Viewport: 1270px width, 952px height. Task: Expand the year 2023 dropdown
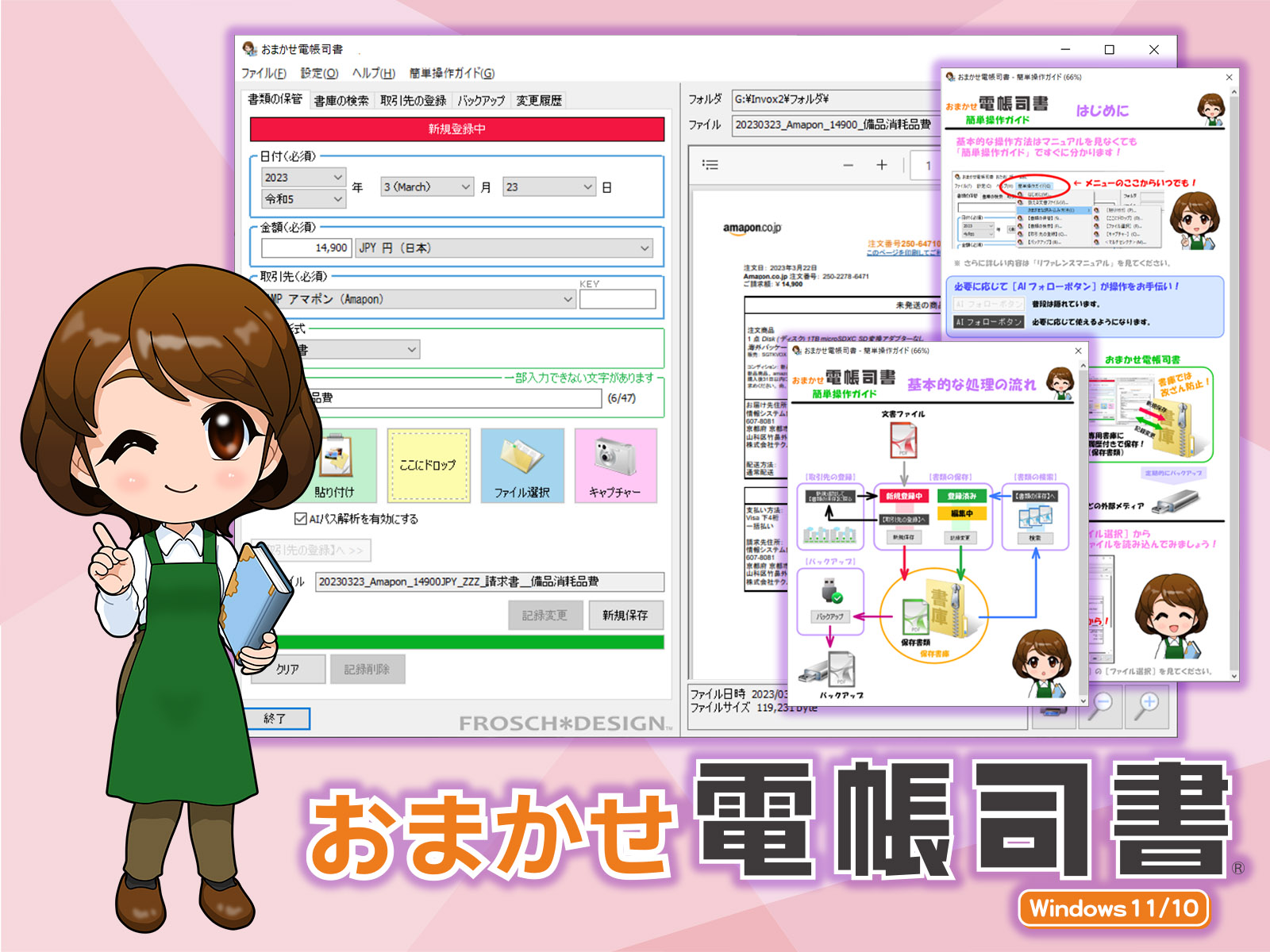[304, 177]
